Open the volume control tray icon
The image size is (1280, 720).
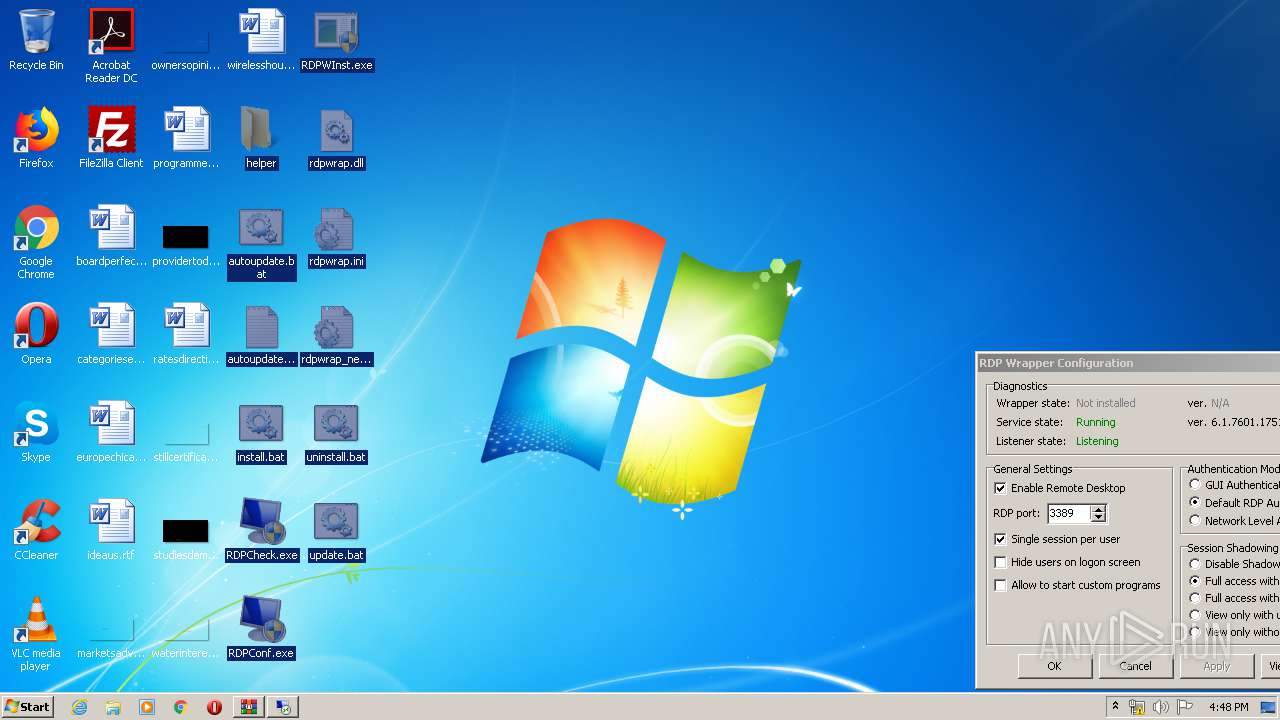[x=1161, y=707]
